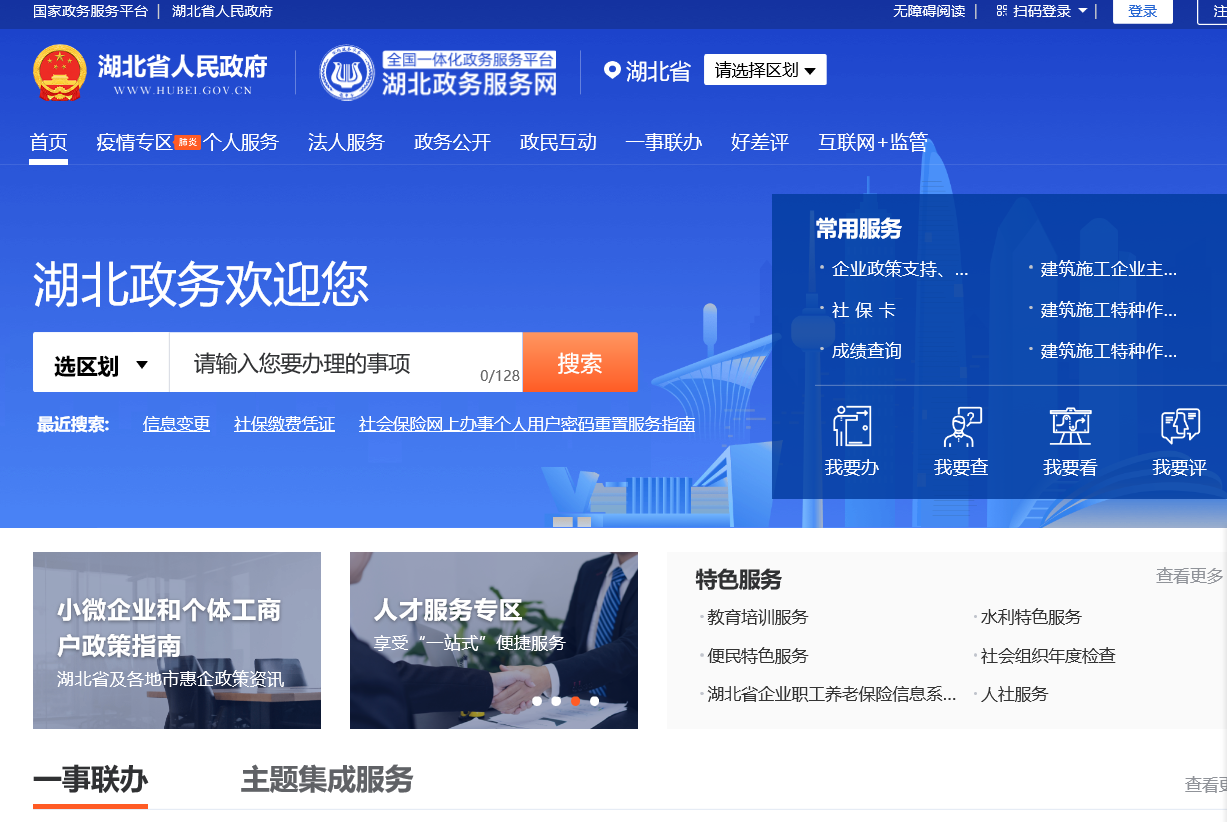Switch to the 主题集成服务 tab
The height and width of the screenshot is (822, 1227).
326,779
